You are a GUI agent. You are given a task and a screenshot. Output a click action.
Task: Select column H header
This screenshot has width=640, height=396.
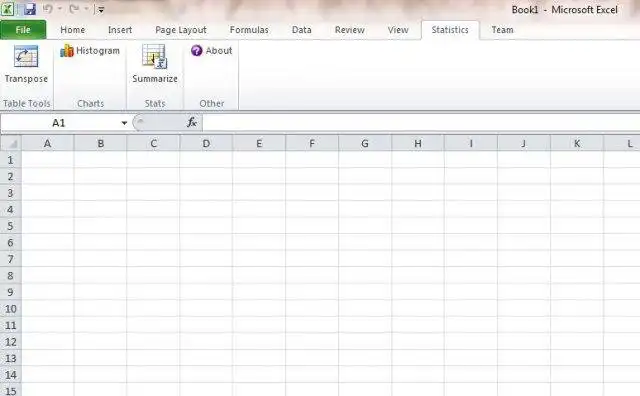click(418, 143)
